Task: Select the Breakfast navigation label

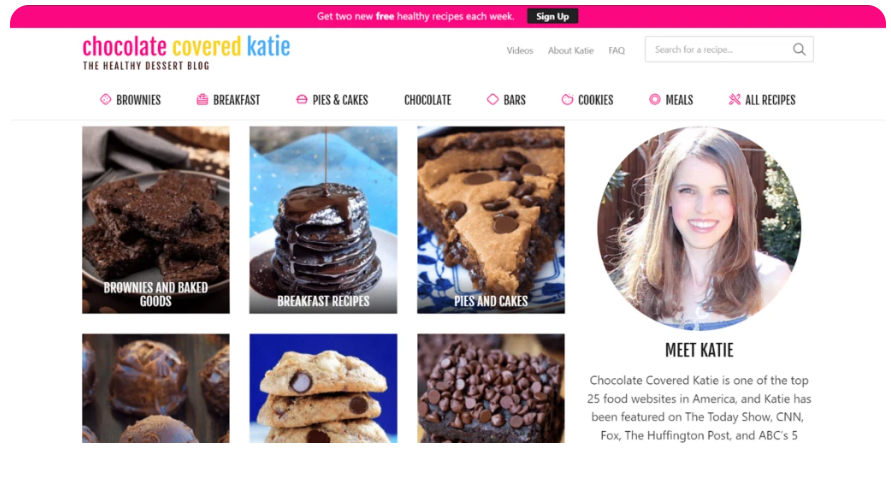Action: [x=236, y=100]
